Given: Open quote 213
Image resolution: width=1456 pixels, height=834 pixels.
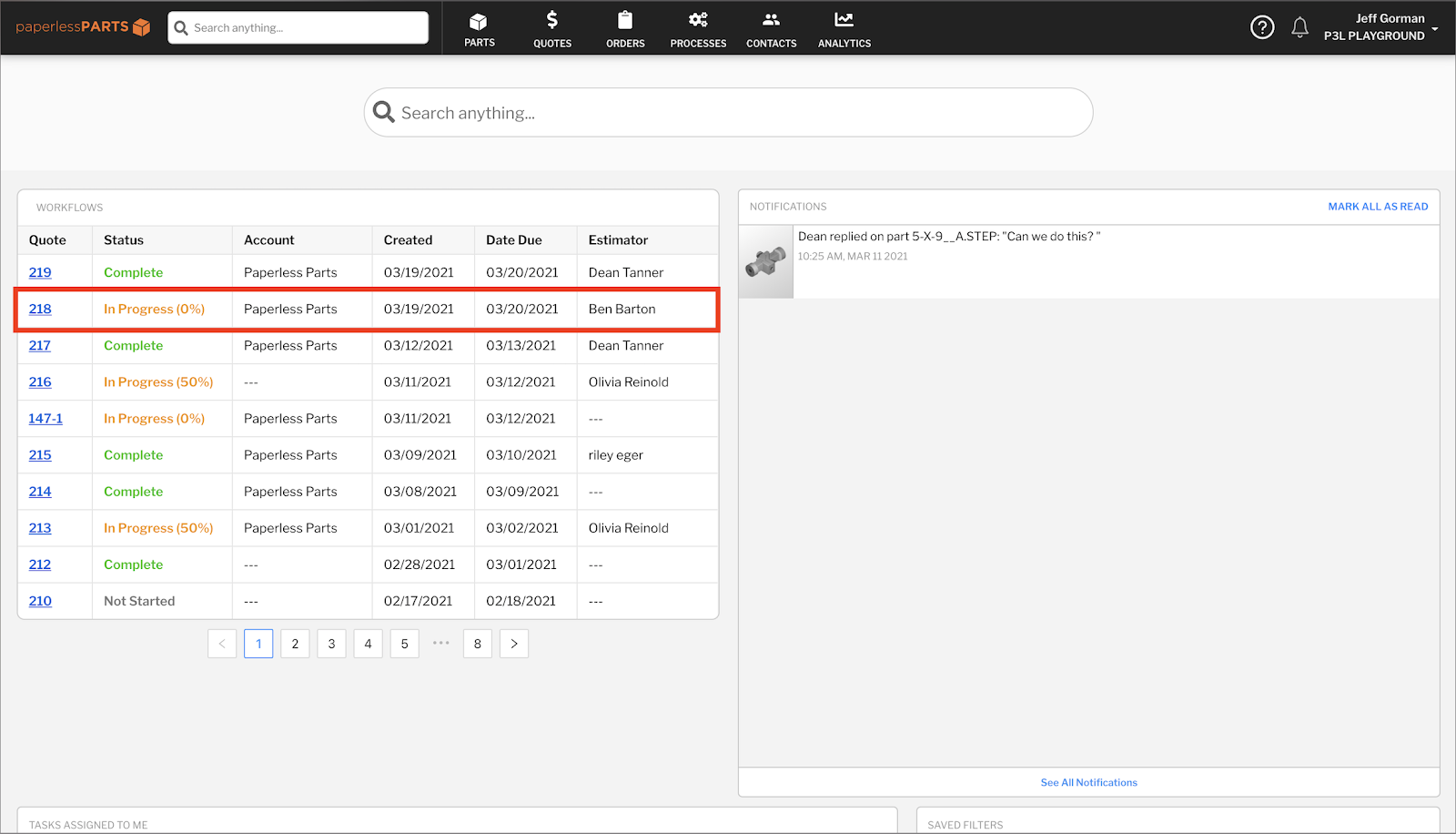Looking at the screenshot, I should tap(40, 527).
